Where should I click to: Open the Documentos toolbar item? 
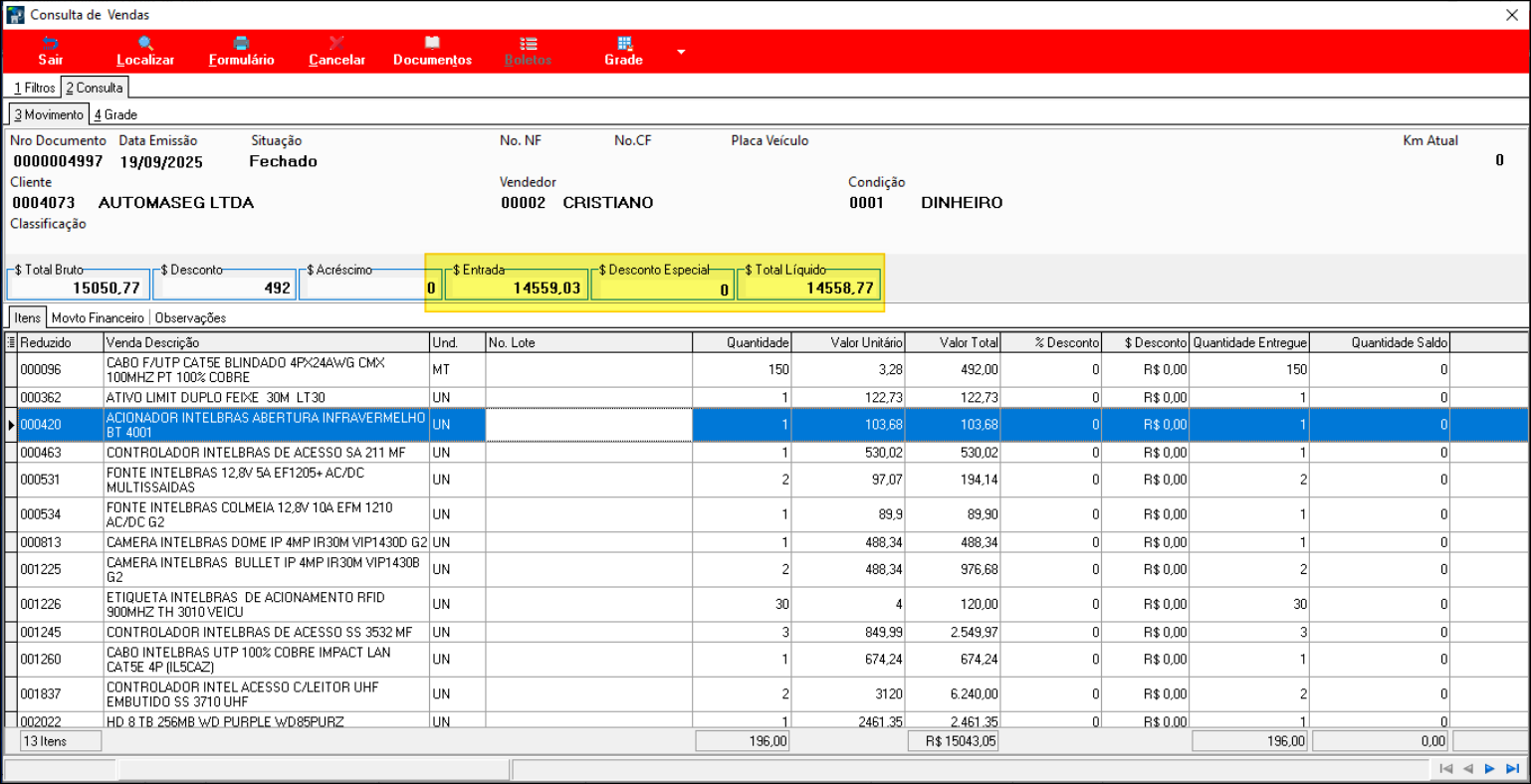click(x=432, y=51)
